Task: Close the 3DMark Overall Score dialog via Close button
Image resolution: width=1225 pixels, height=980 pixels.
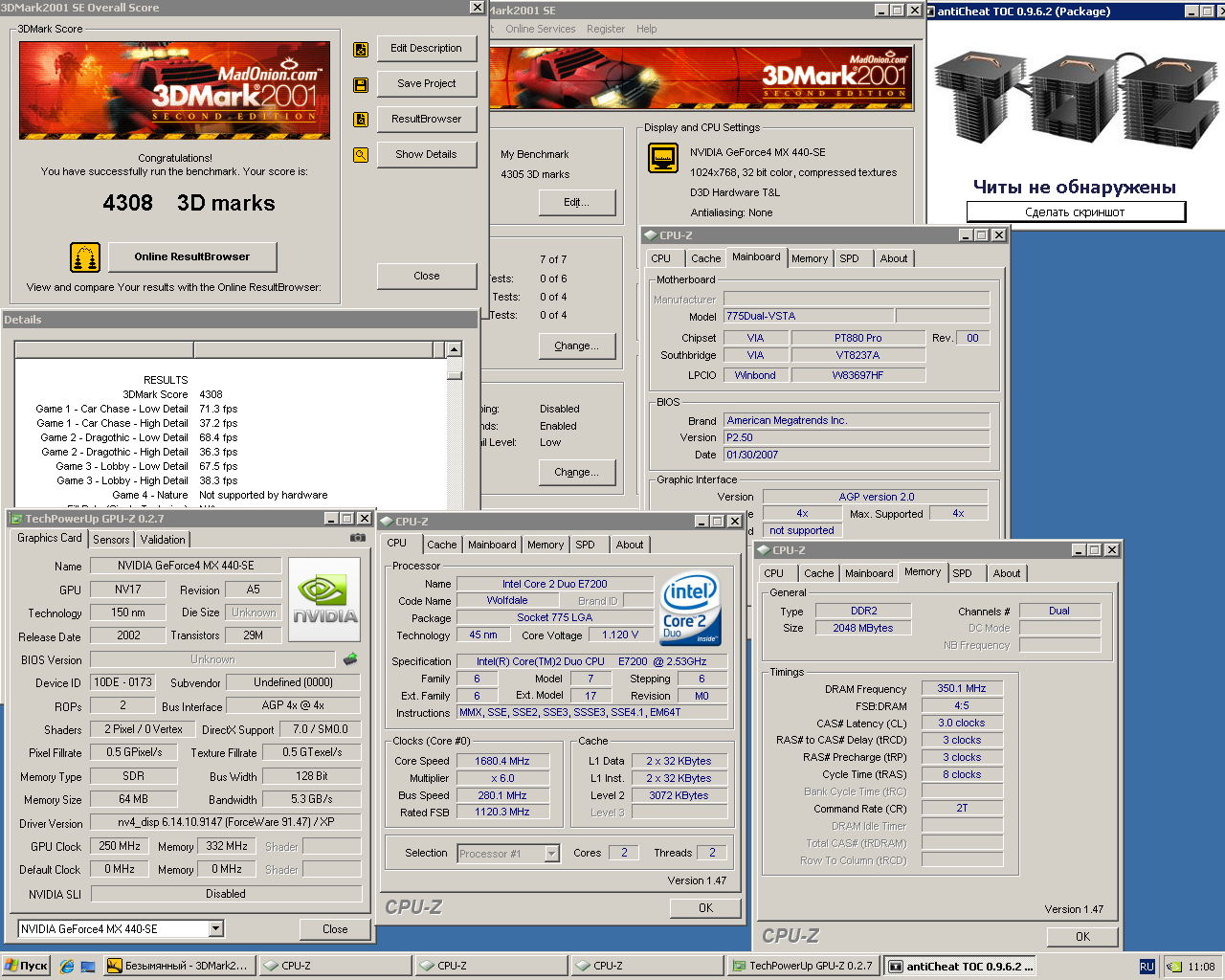Action: point(426,277)
